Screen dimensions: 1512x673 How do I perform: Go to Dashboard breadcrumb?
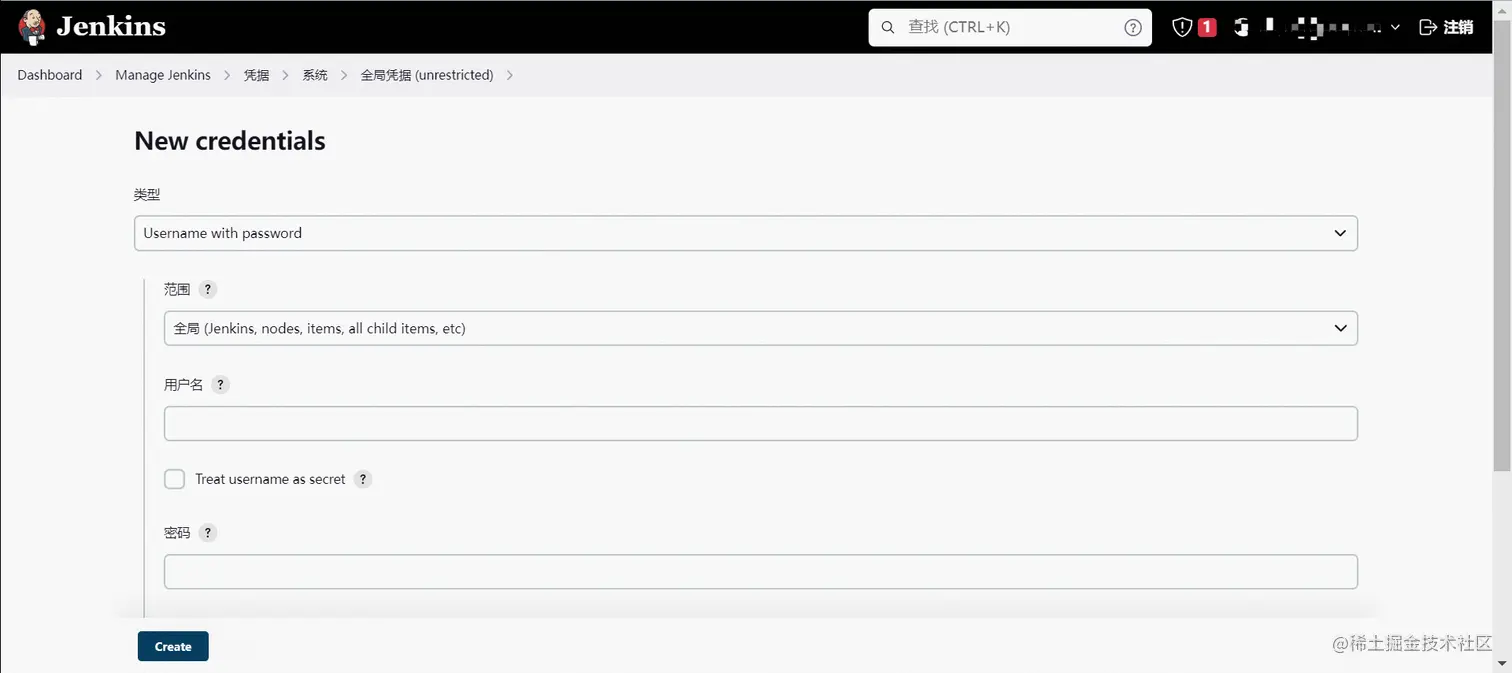(50, 75)
